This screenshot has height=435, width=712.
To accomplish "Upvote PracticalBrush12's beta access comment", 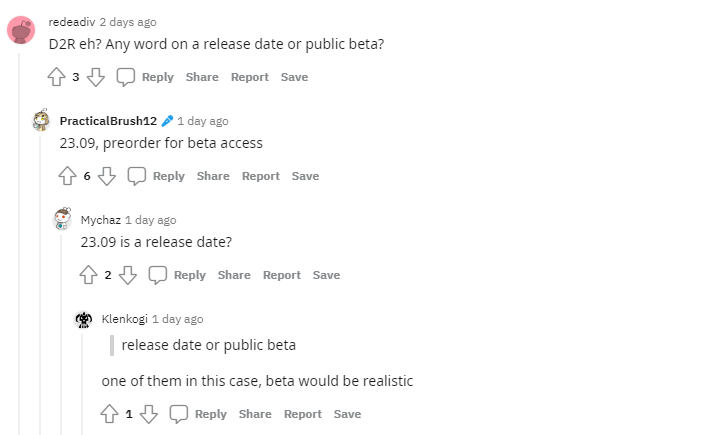I will coord(67,176).
